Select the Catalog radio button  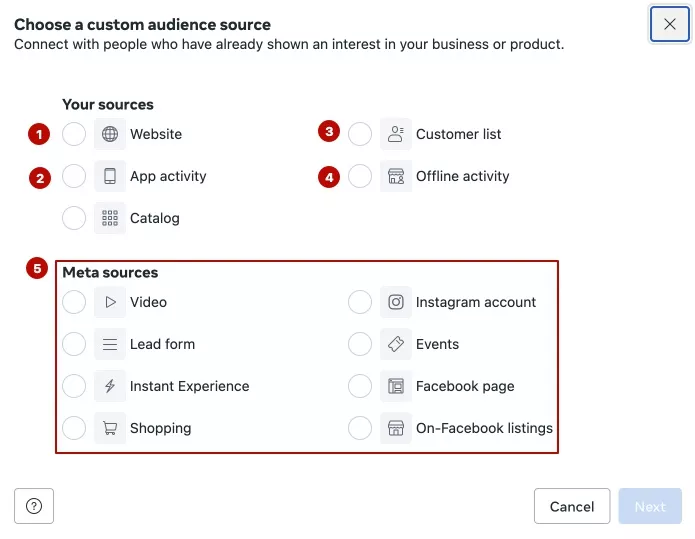pyautogui.click(x=74, y=218)
